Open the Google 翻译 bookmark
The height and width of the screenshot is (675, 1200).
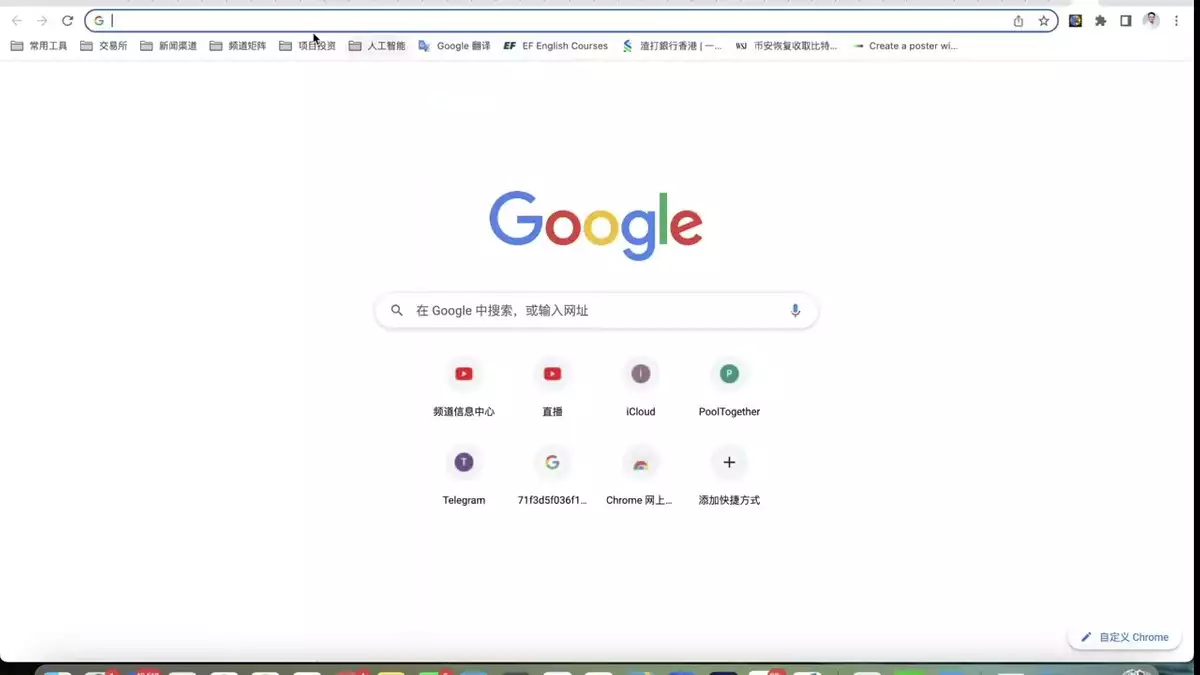point(454,46)
